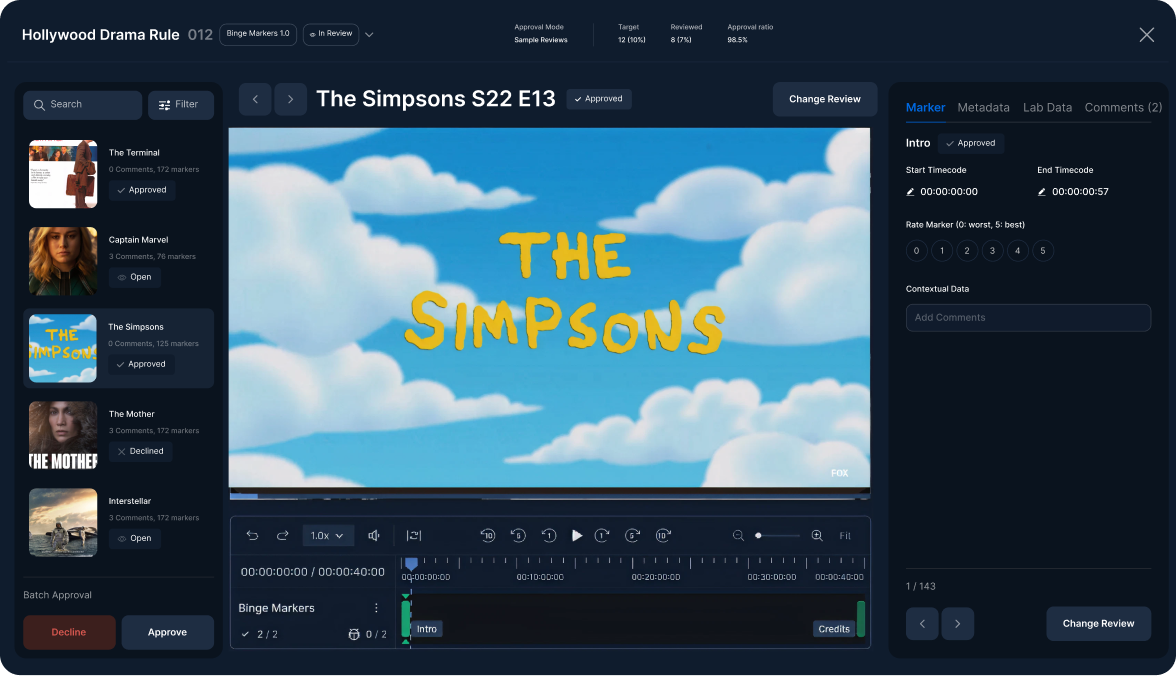Rewind 5 frames in player
This screenshot has width=1176, height=676.
tap(518, 536)
